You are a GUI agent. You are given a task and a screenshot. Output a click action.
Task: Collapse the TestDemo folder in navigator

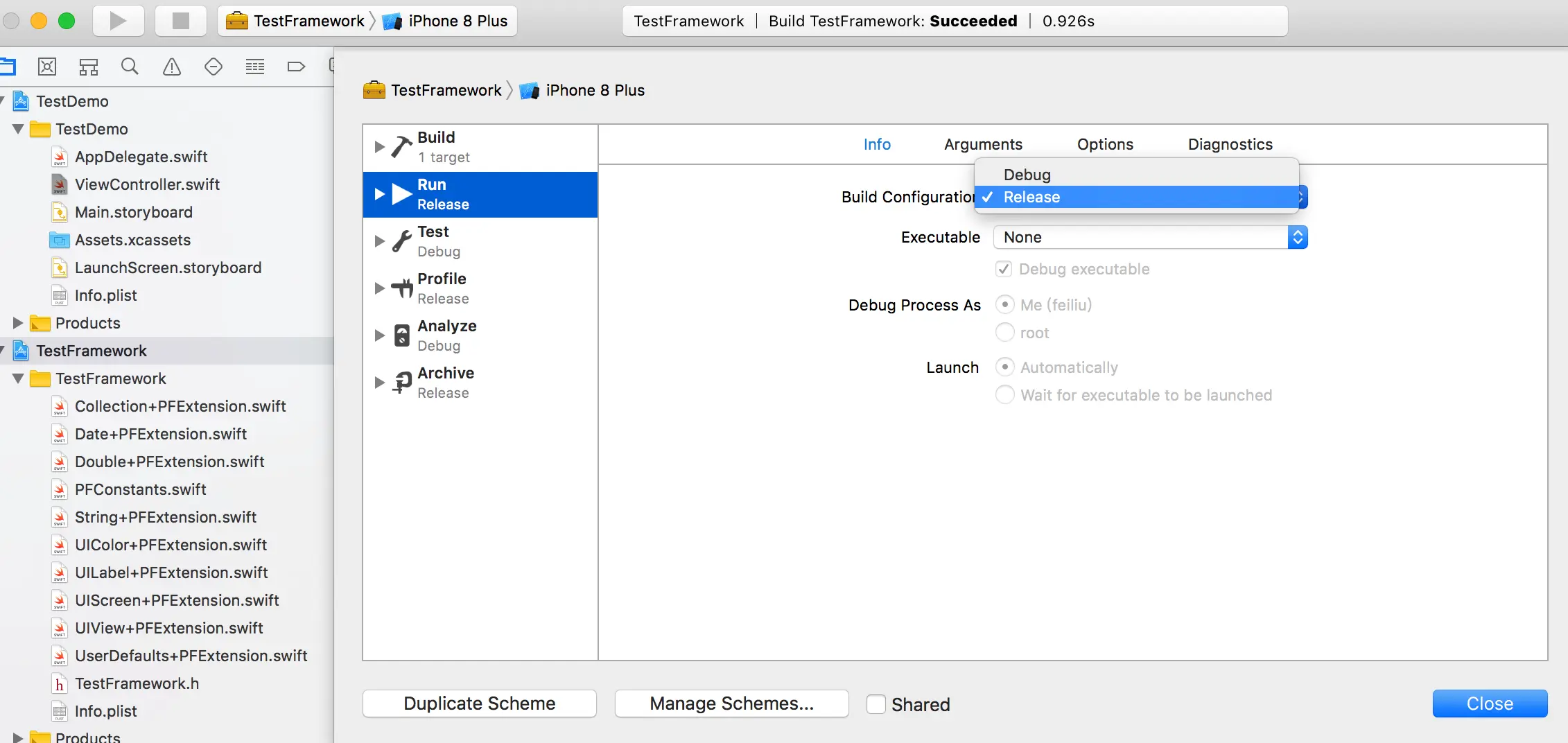coord(18,129)
